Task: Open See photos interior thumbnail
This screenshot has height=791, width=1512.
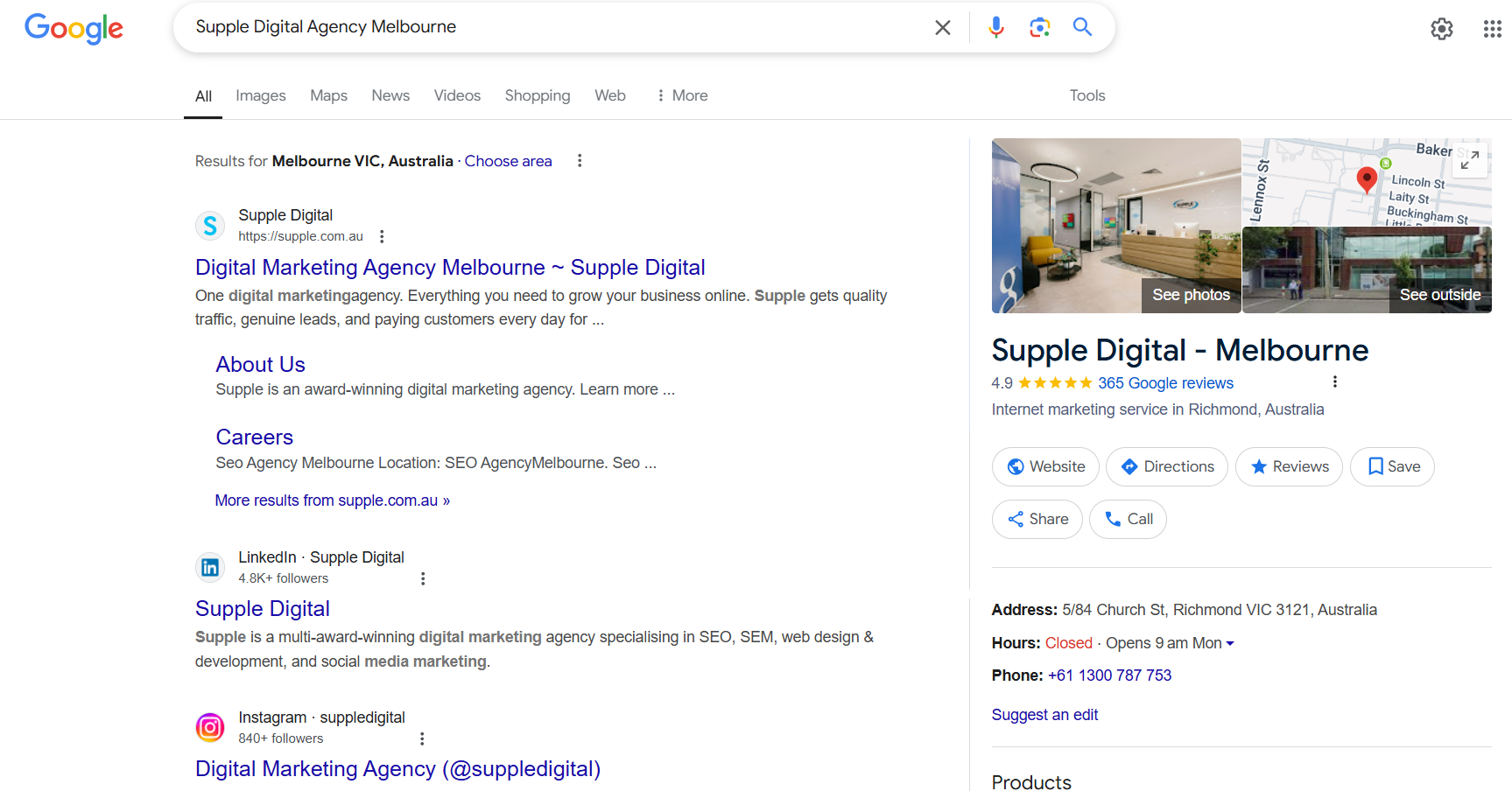Action: coord(1116,226)
